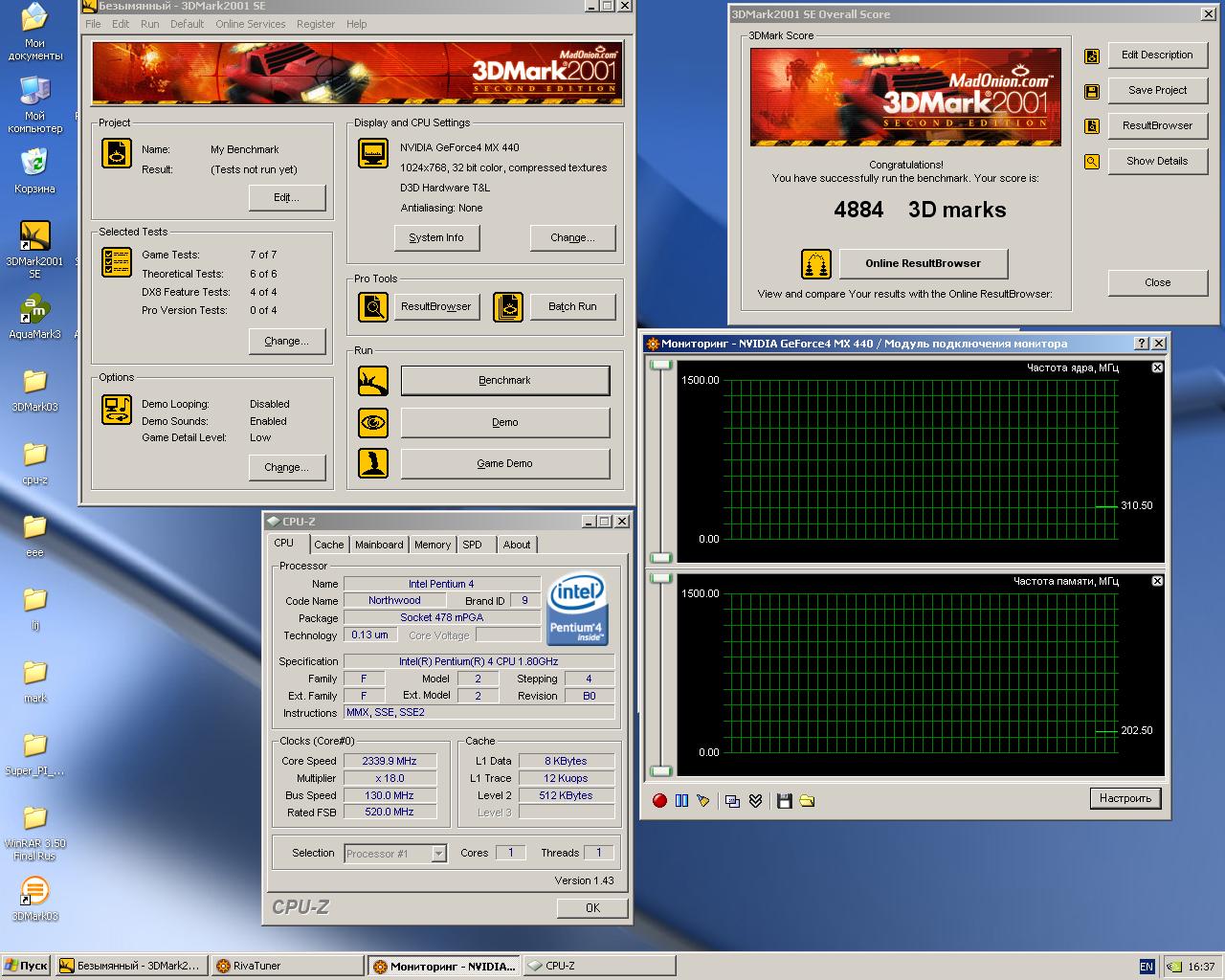This screenshot has width=1225, height=980.
Task: Click the System Info button
Action: tap(436, 238)
